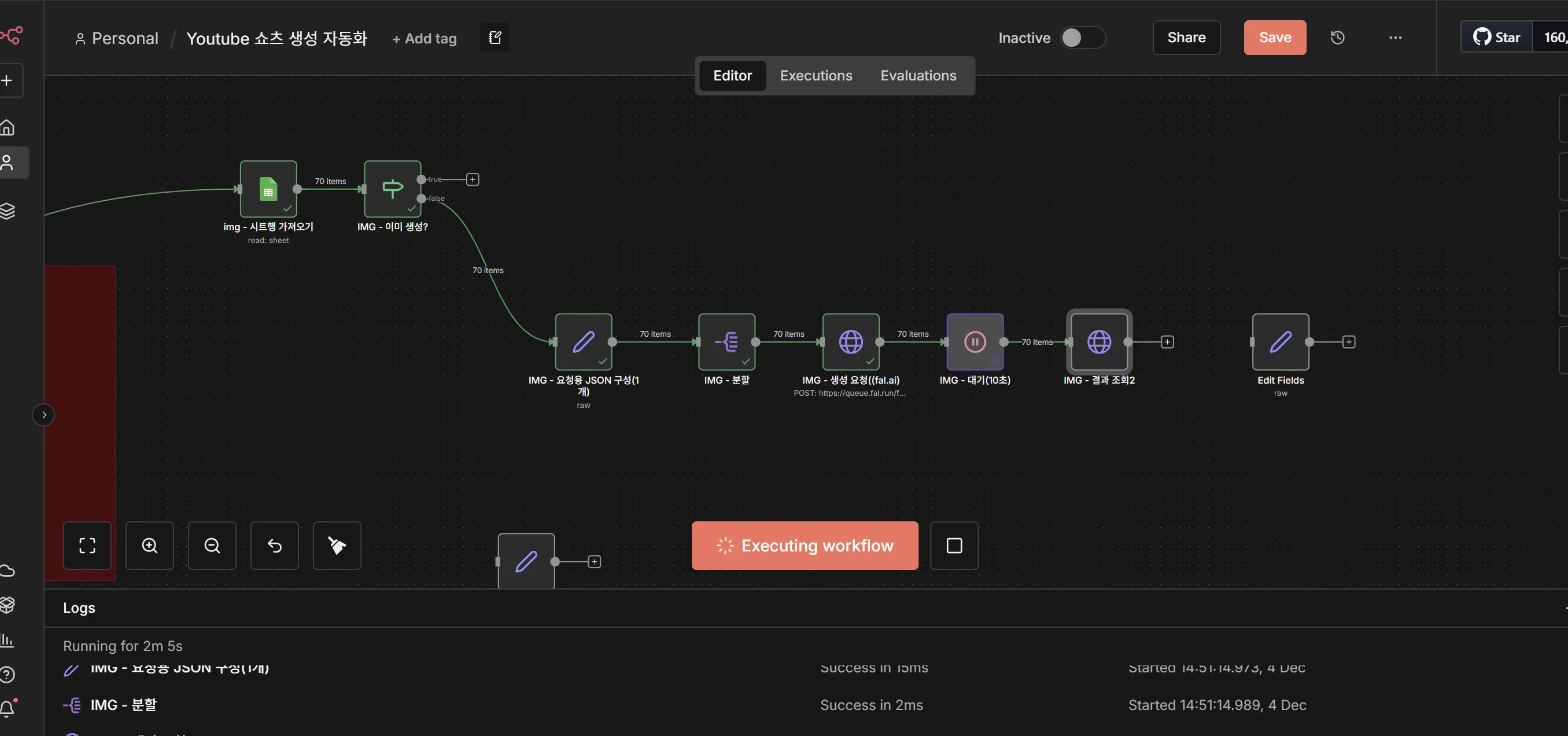
Task: Toggle the Inactive workflow switch
Action: (1082, 38)
